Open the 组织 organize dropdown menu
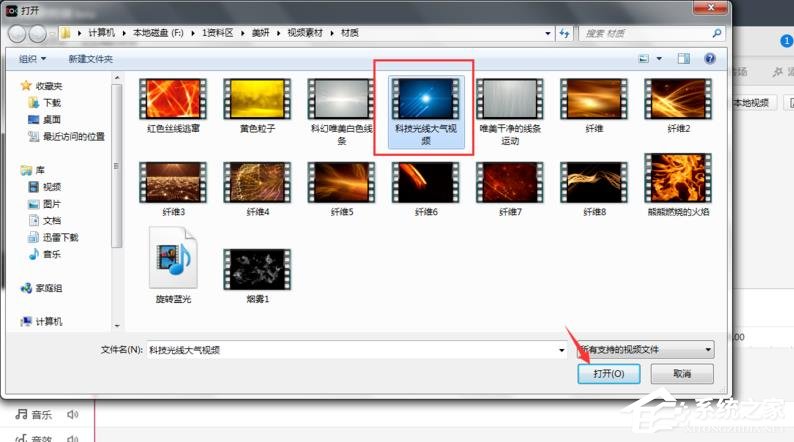This screenshot has height=442, width=794. tap(32, 59)
